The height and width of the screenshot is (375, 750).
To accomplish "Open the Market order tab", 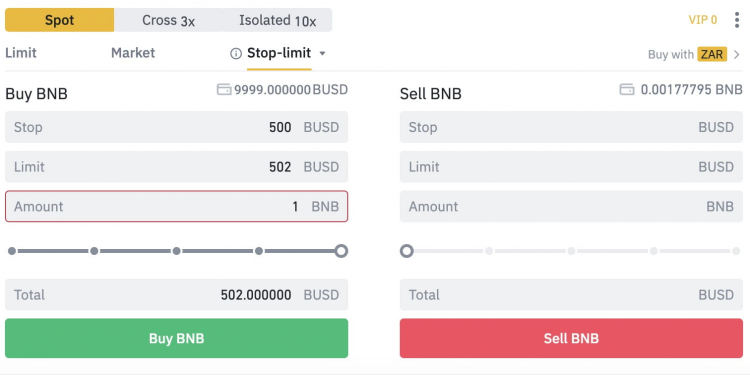I will [x=133, y=53].
